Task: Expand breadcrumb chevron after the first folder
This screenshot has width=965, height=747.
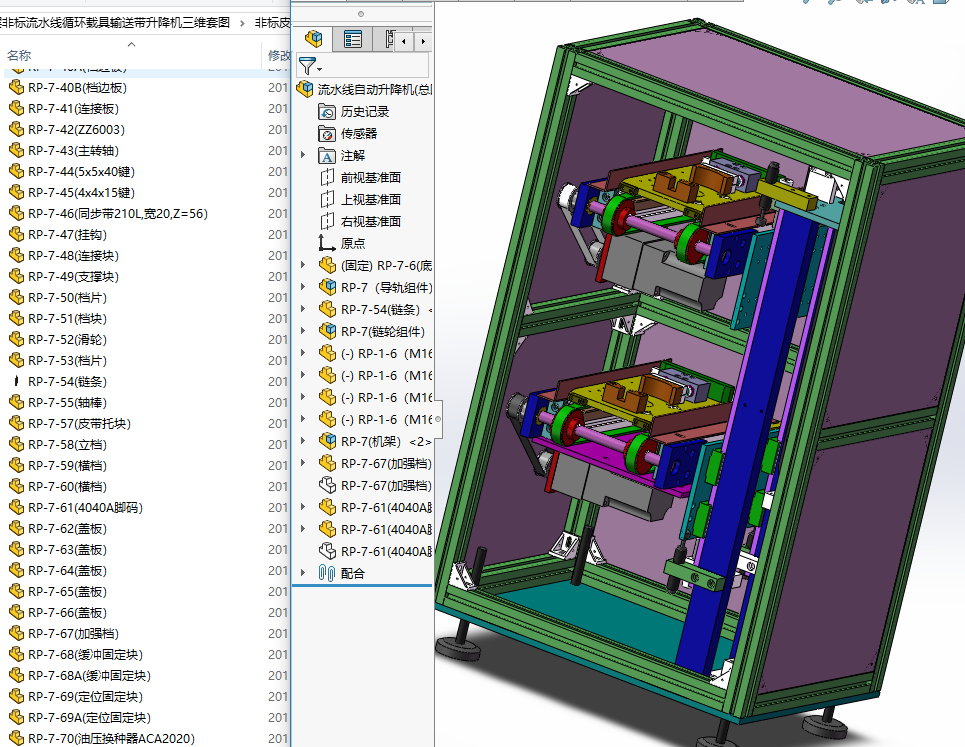Action: tap(242, 23)
